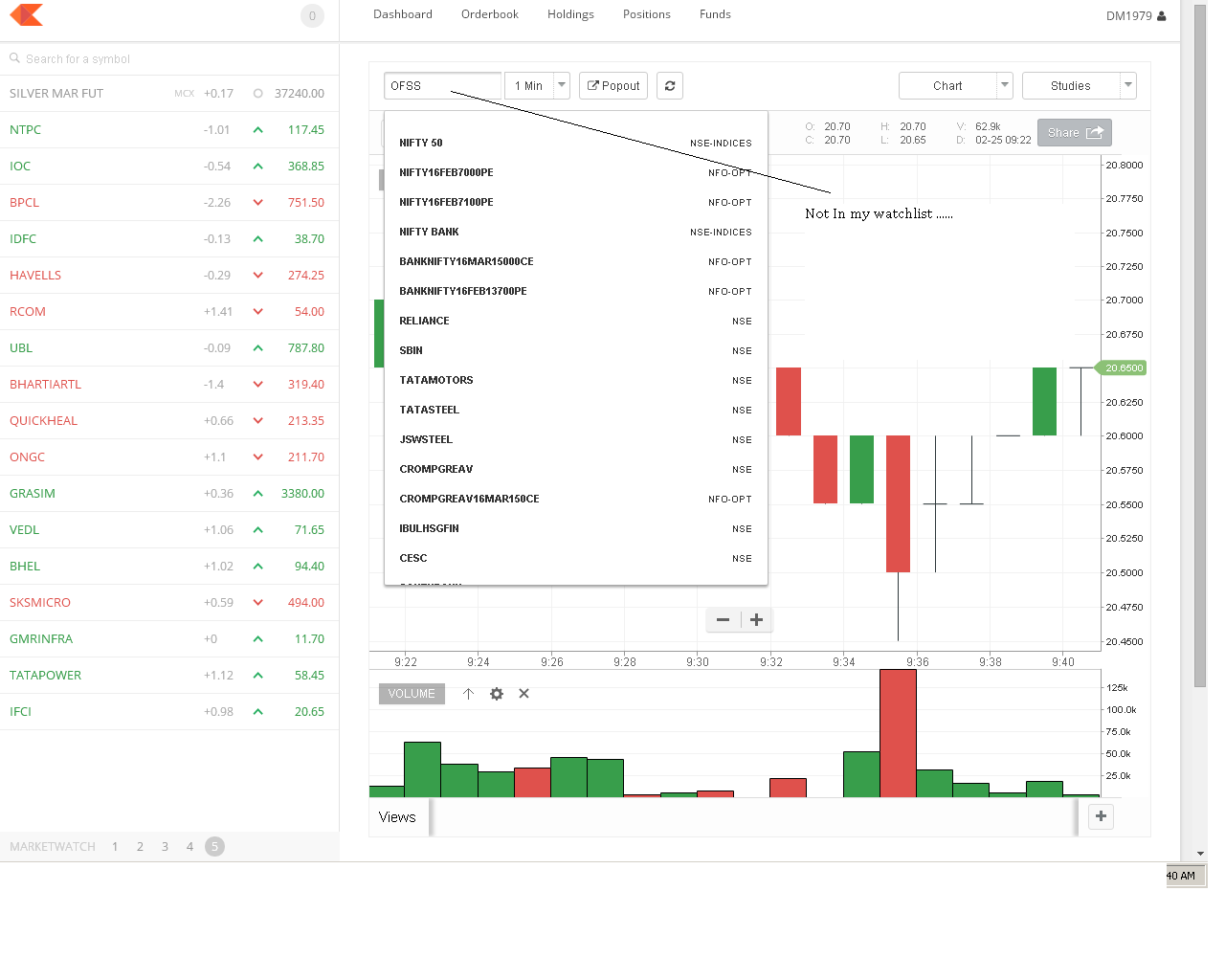This screenshot has width=1225, height=980.
Task: Switch to marketwatch page 4
Action: 189,847
